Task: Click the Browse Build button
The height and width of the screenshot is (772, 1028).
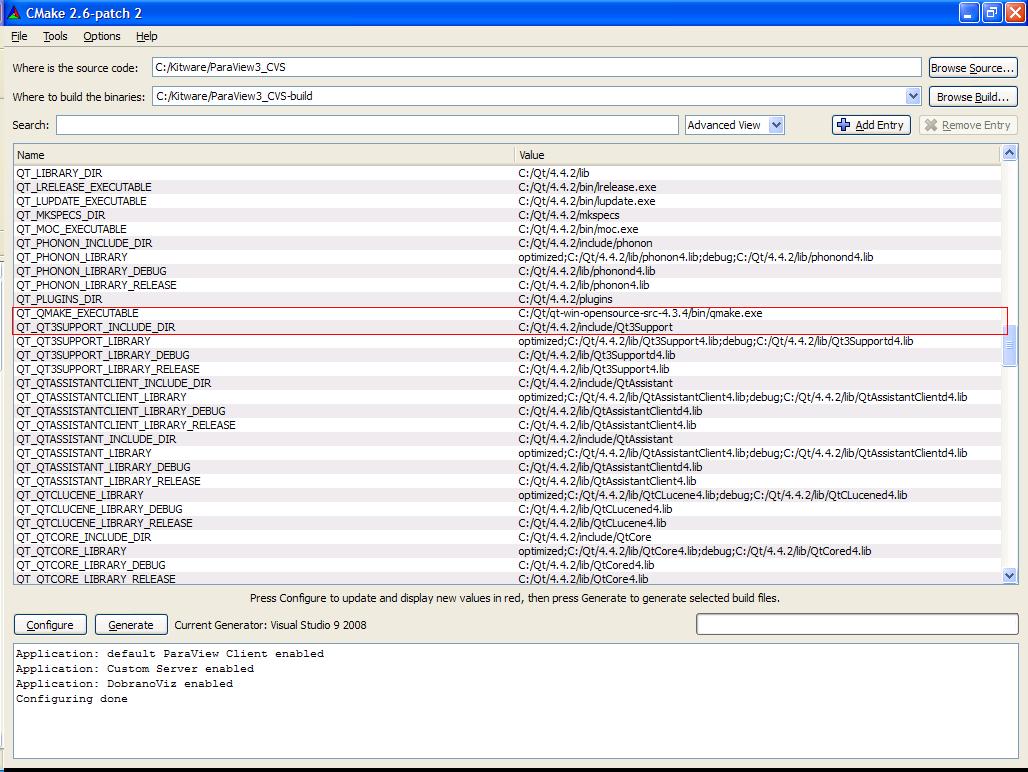Action: click(x=973, y=97)
